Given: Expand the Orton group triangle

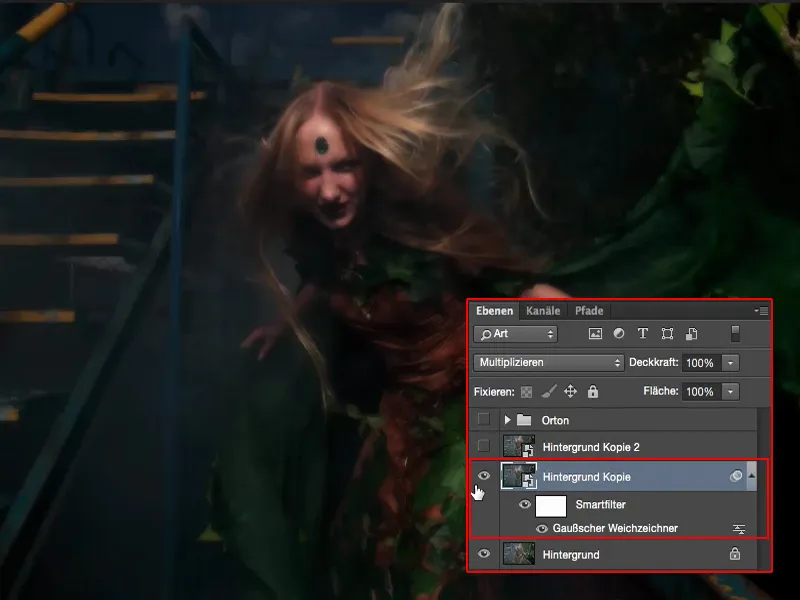Looking at the screenshot, I should pos(507,420).
